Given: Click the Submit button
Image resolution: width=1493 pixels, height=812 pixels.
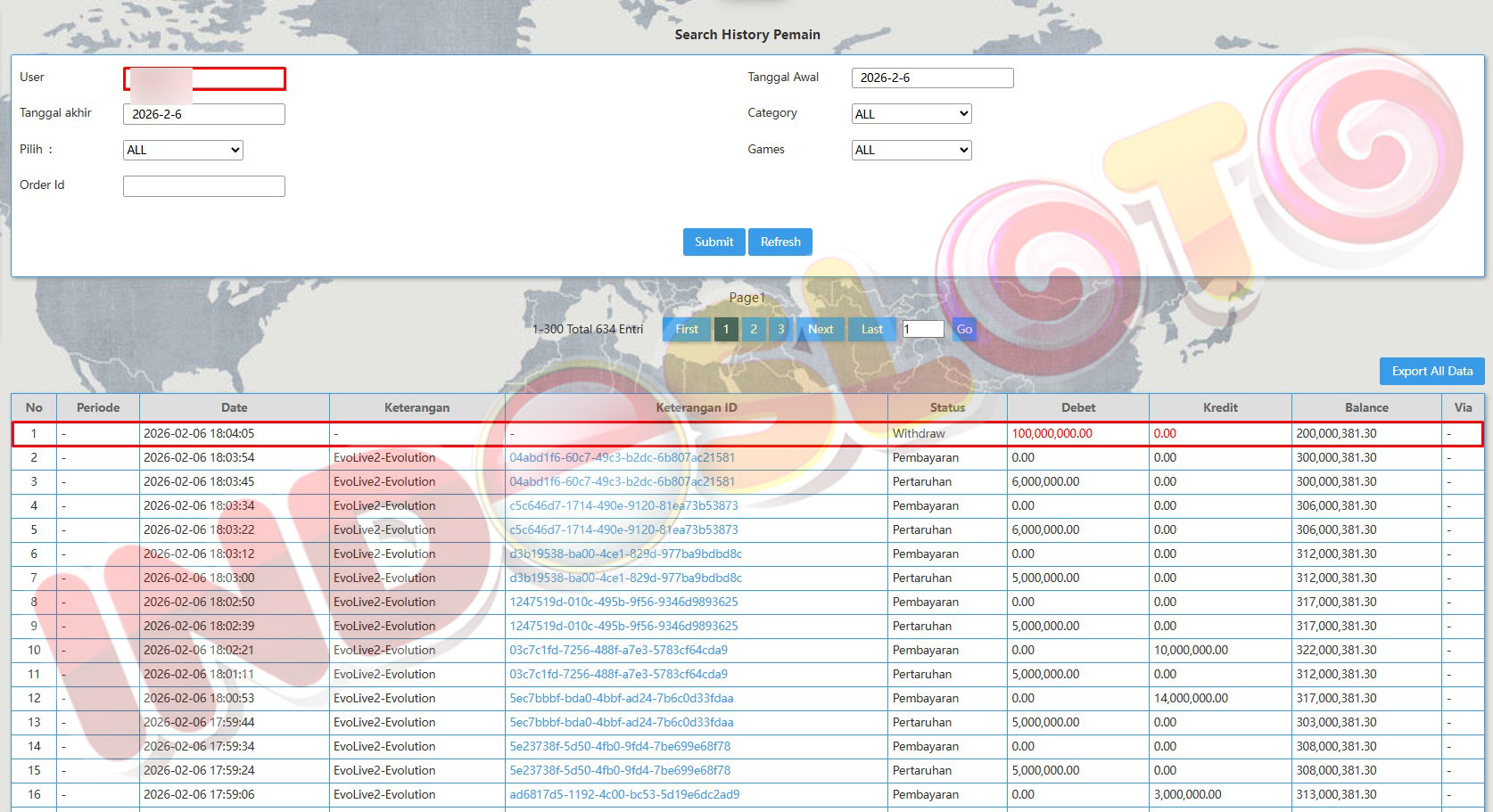Looking at the screenshot, I should pyautogui.click(x=714, y=242).
